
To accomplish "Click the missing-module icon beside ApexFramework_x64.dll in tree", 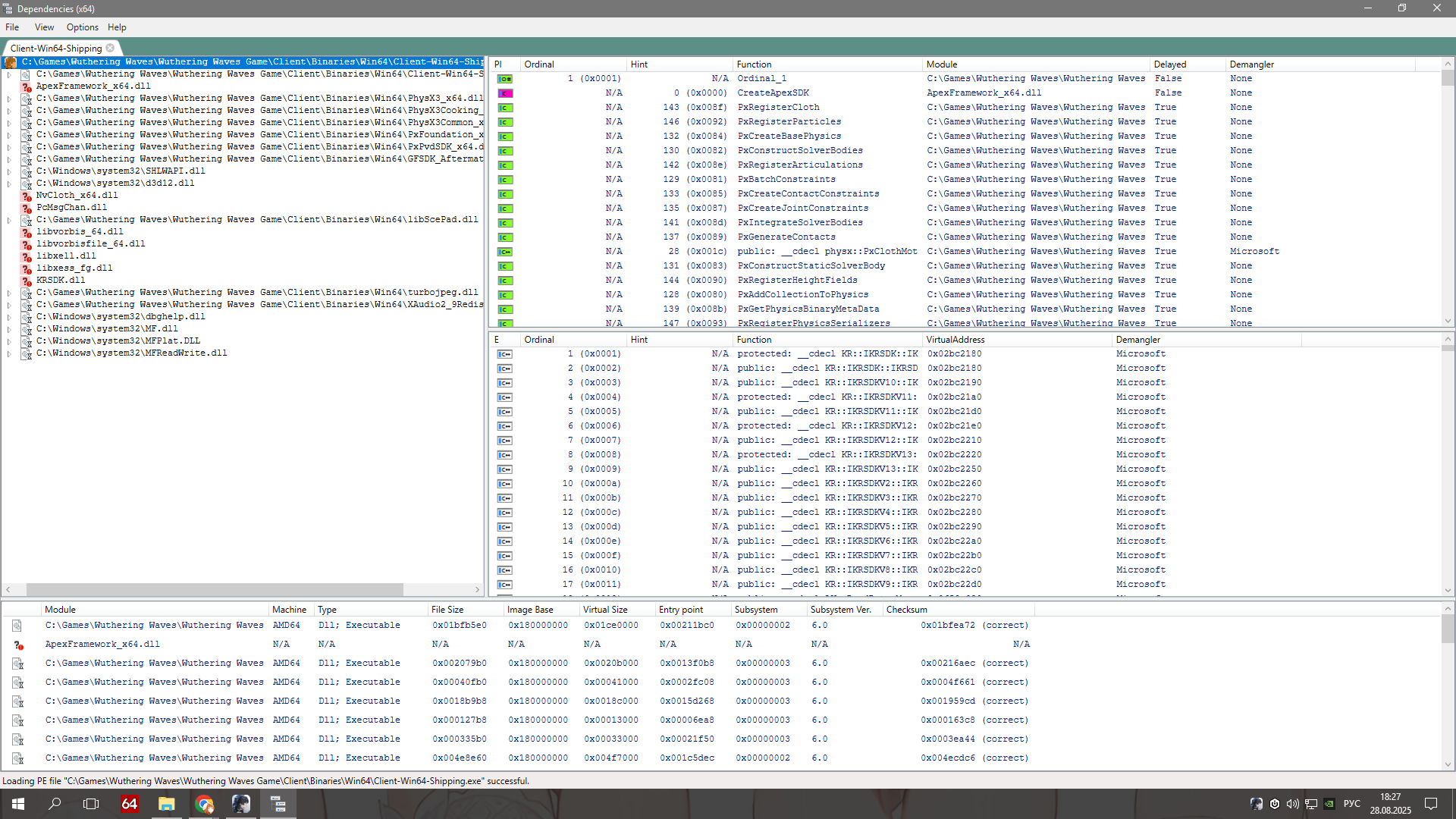I will tap(27, 86).
